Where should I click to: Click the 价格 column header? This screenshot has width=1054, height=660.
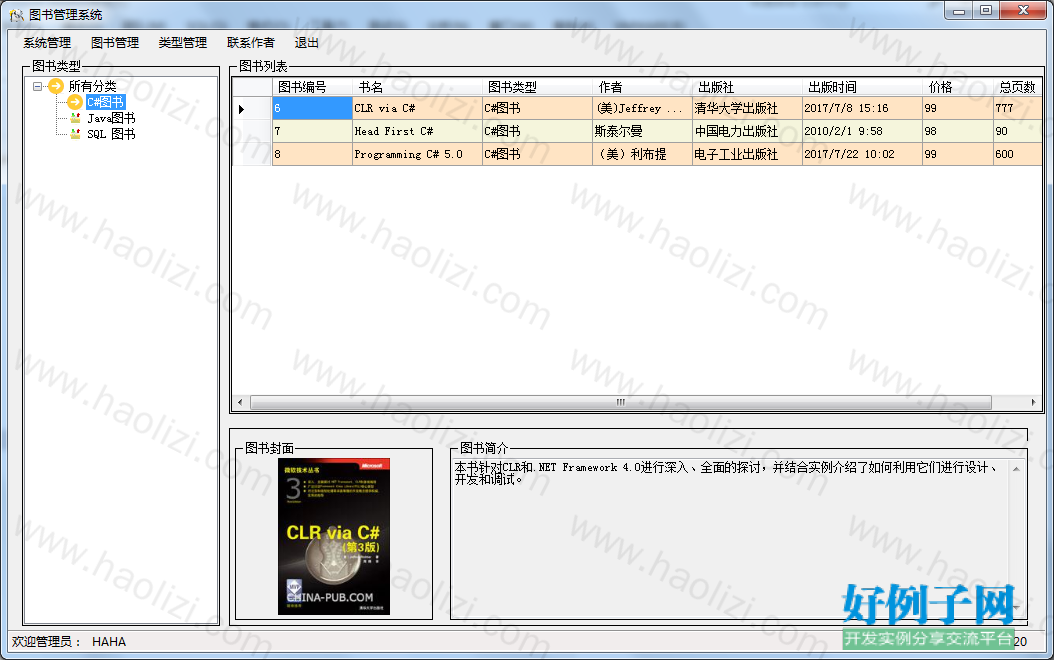(x=958, y=87)
